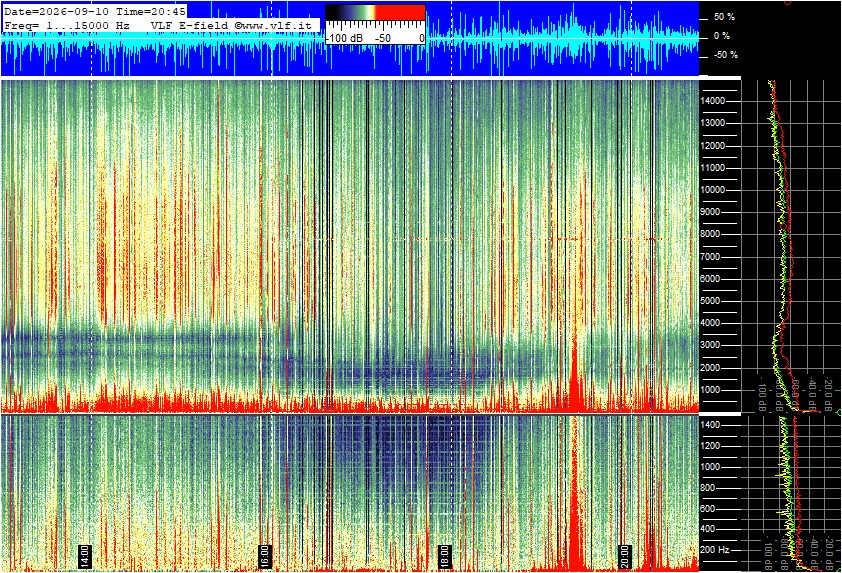The width and height of the screenshot is (842, 573).
Task: Click the 50 % amplitude label
Action: (724, 17)
